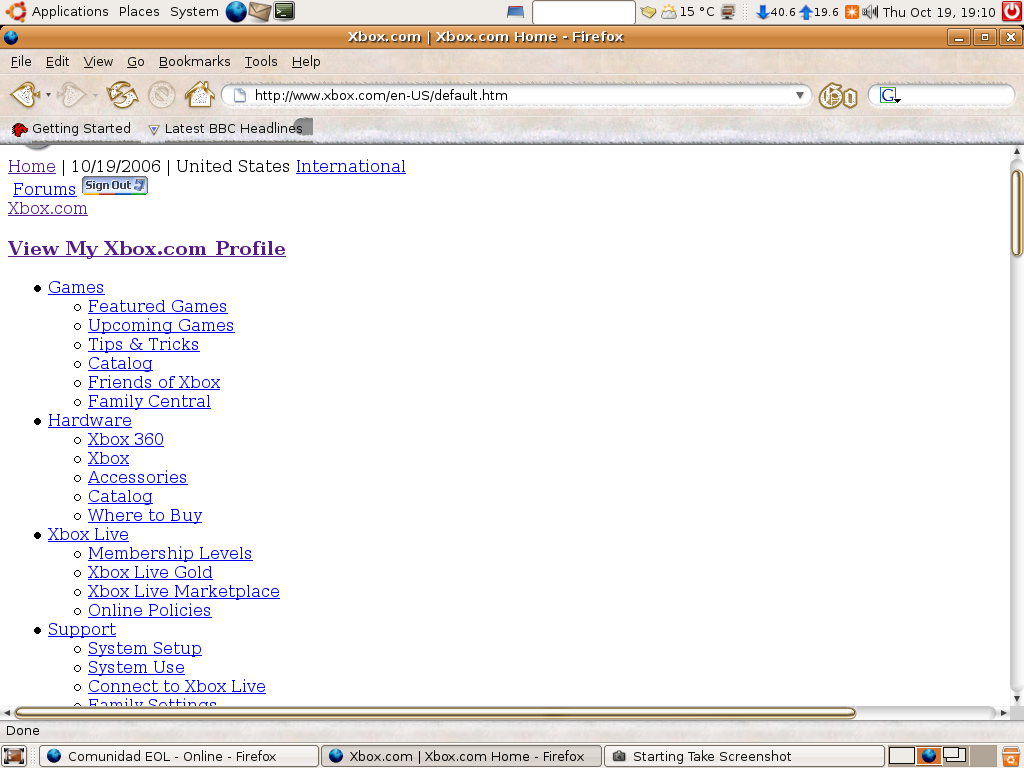Click the vertical scrollbar thumb

[x=1016, y=213]
